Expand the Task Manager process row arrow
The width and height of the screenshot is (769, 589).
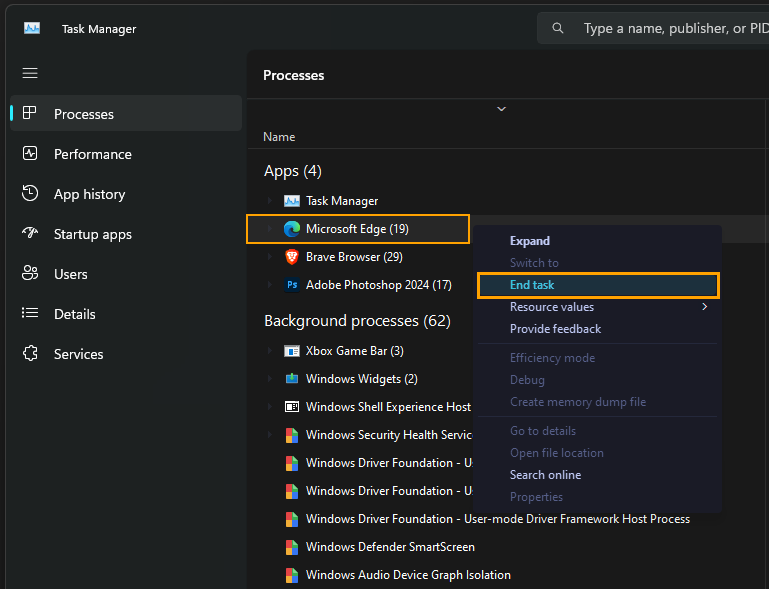point(269,201)
